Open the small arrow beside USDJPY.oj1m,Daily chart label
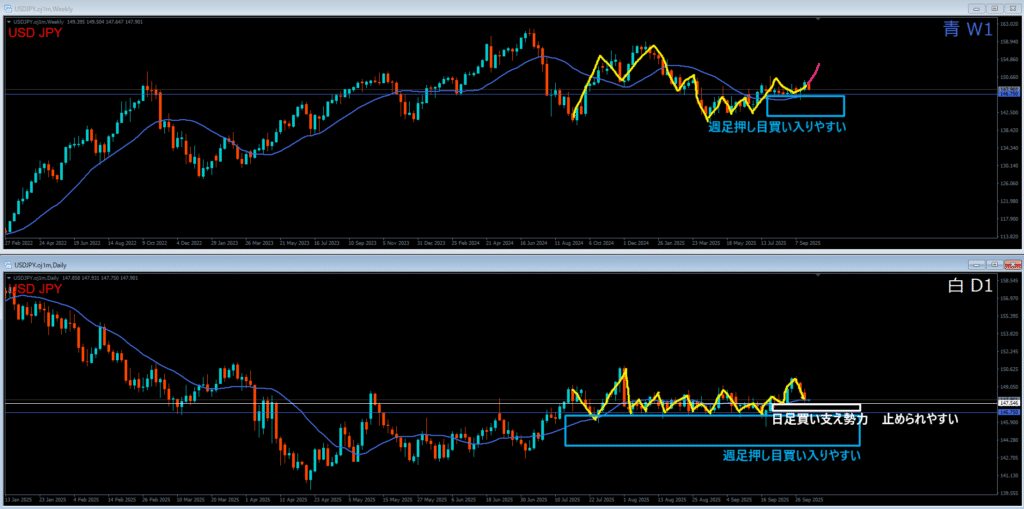 8,278
